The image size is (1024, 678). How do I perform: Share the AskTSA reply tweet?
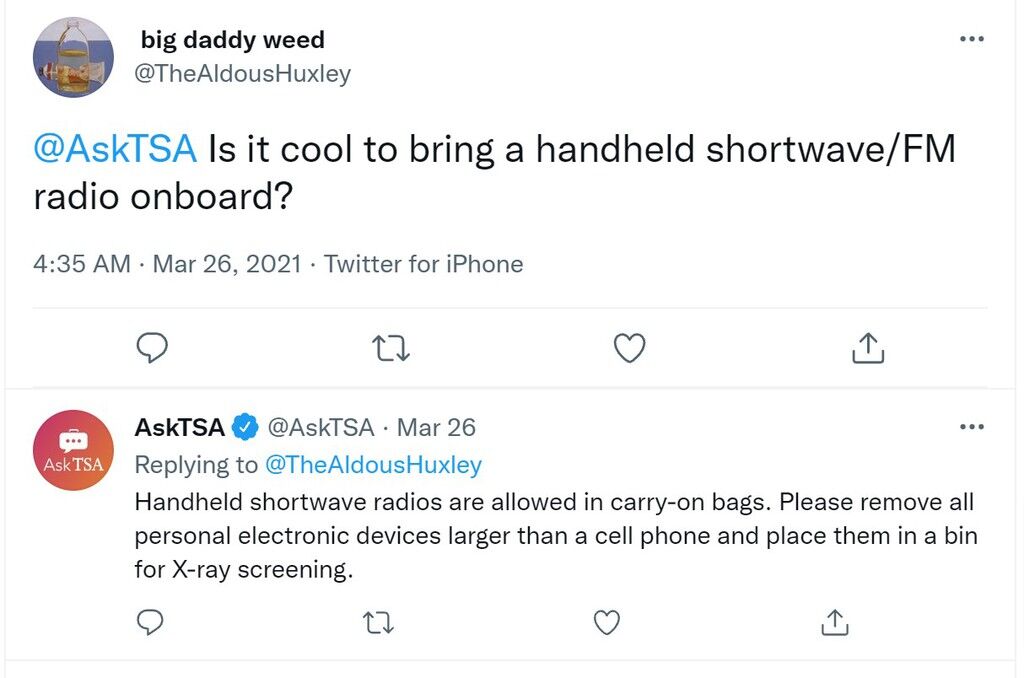point(835,622)
